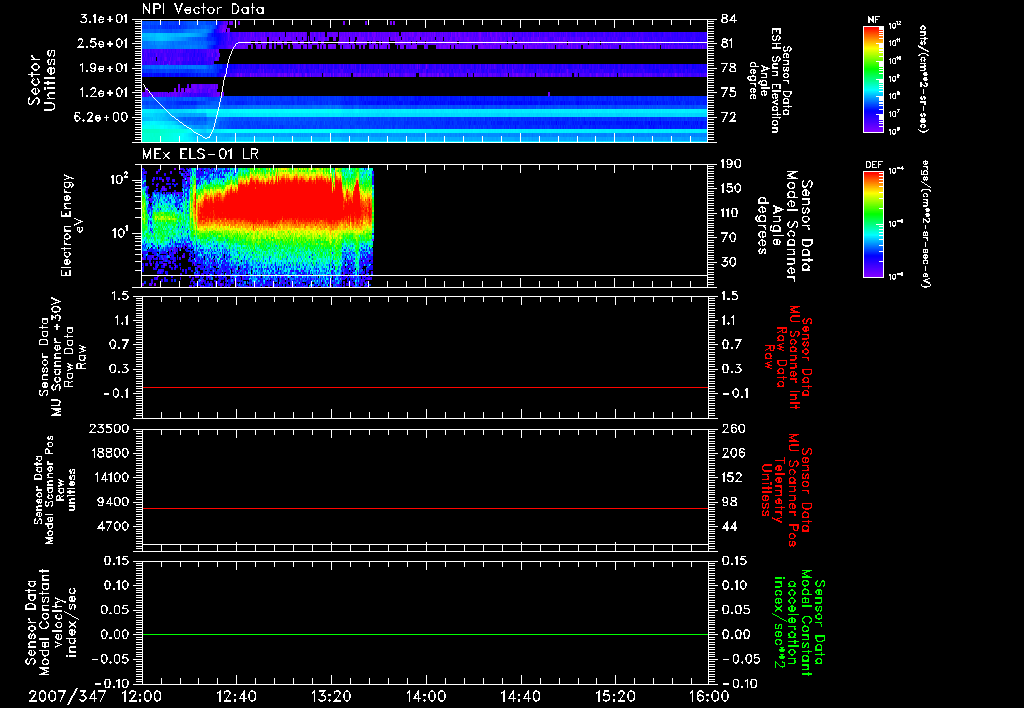Click the '75' sun elevation tick
This screenshot has height=708, width=1024.
(728, 93)
